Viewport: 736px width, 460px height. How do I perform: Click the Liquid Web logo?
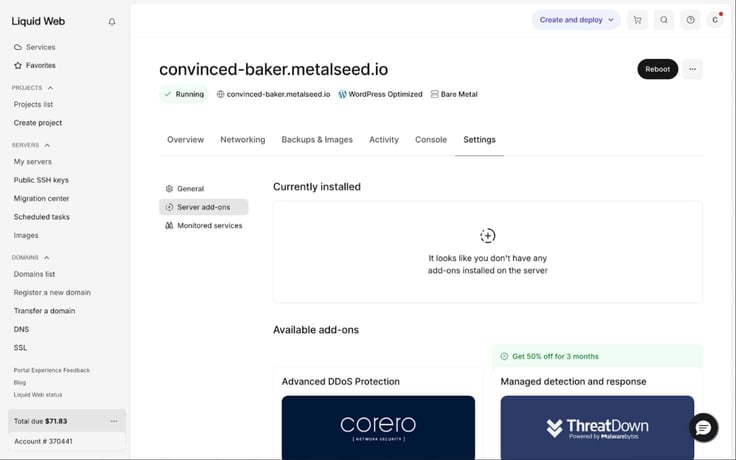pos(38,21)
